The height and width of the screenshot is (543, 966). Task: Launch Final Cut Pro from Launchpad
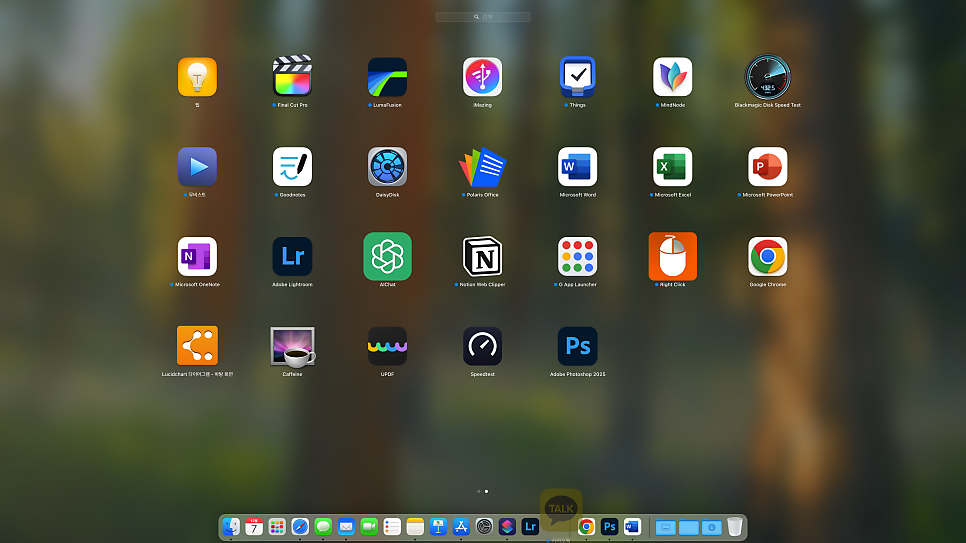(x=292, y=77)
